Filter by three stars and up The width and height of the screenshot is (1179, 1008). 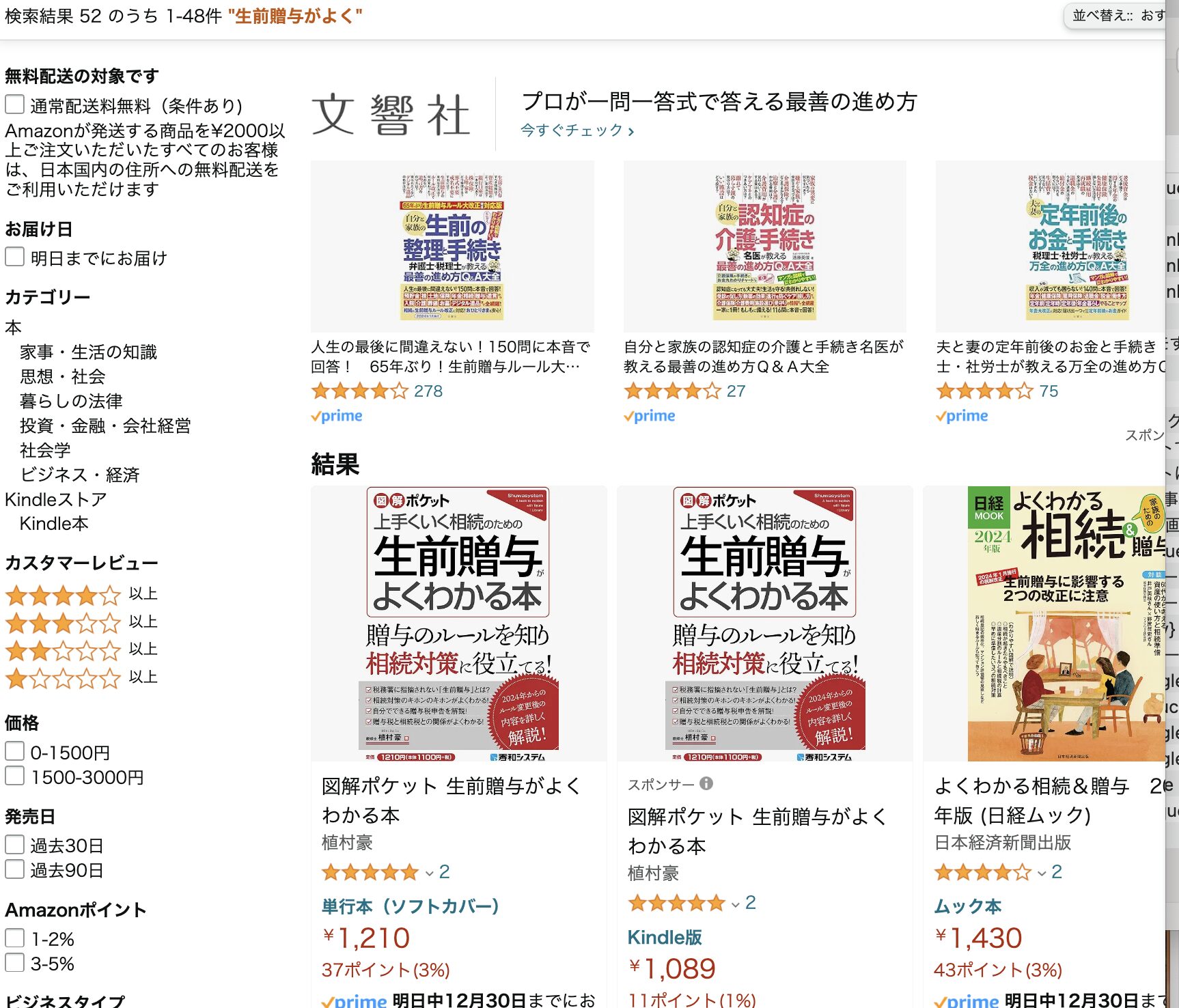point(81,622)
